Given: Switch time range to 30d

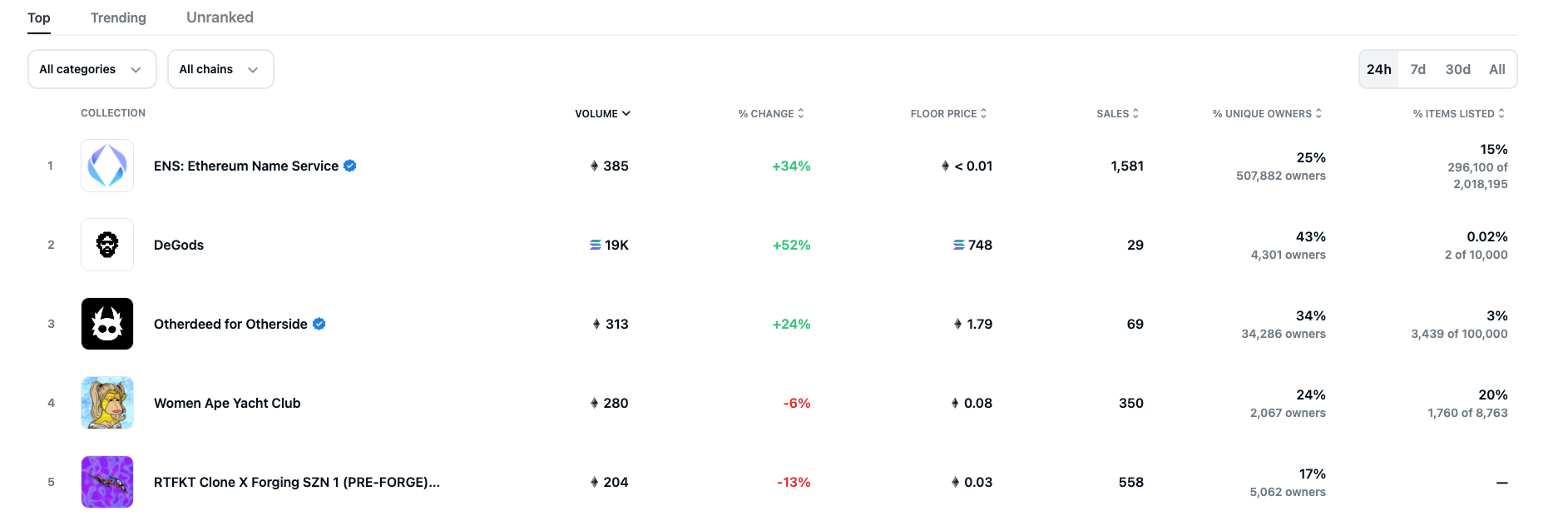Looking at the screenshot, I should (x=1457, y=69).
